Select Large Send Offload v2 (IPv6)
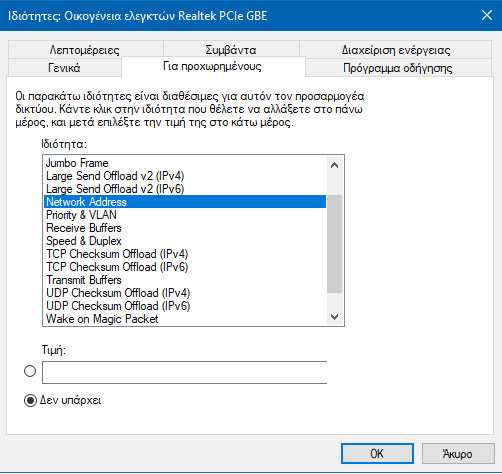The image size is (502, 474). tap(185, 189)
